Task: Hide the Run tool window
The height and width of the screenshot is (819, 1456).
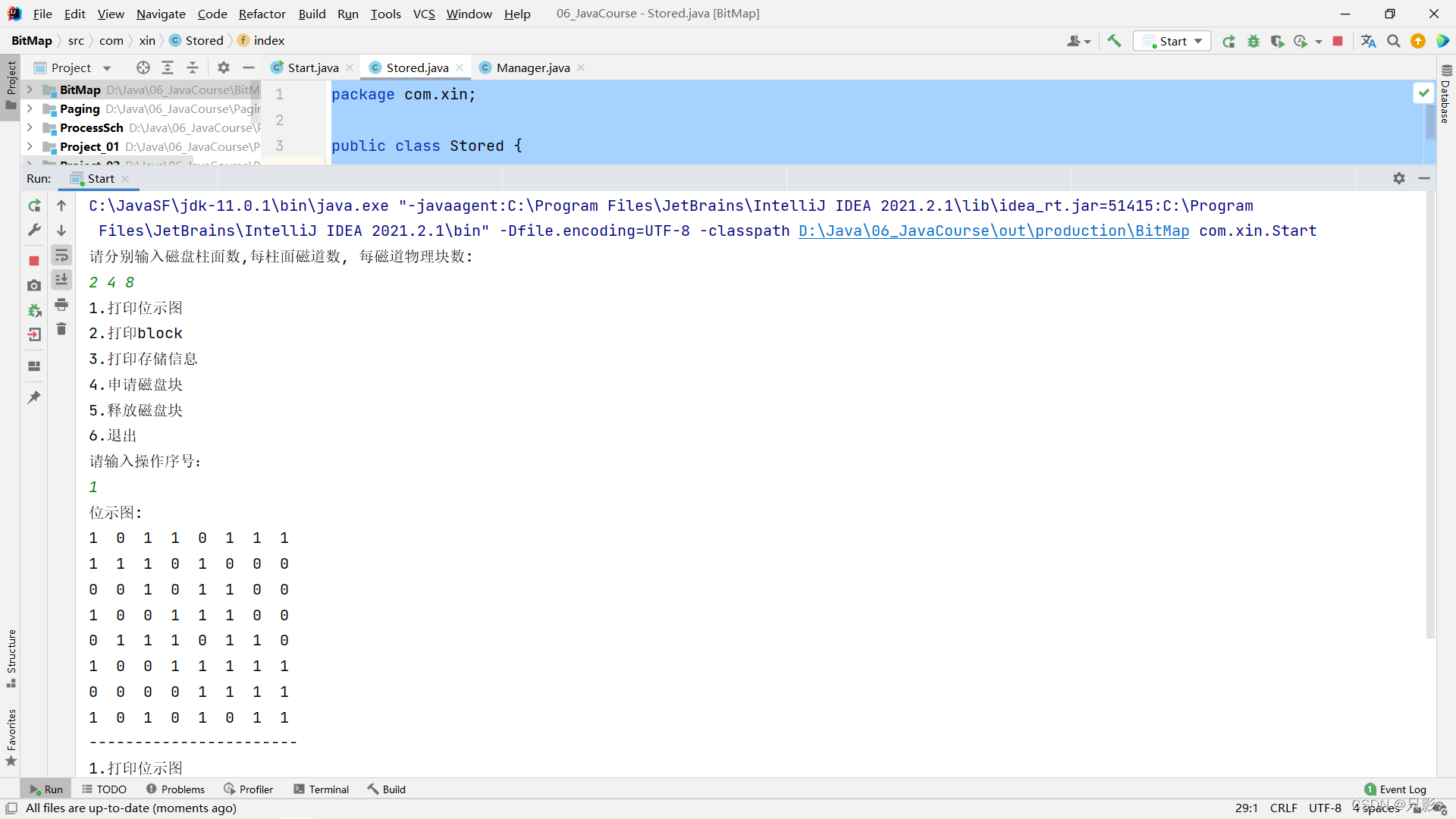Action: [x=1424, y=178]
